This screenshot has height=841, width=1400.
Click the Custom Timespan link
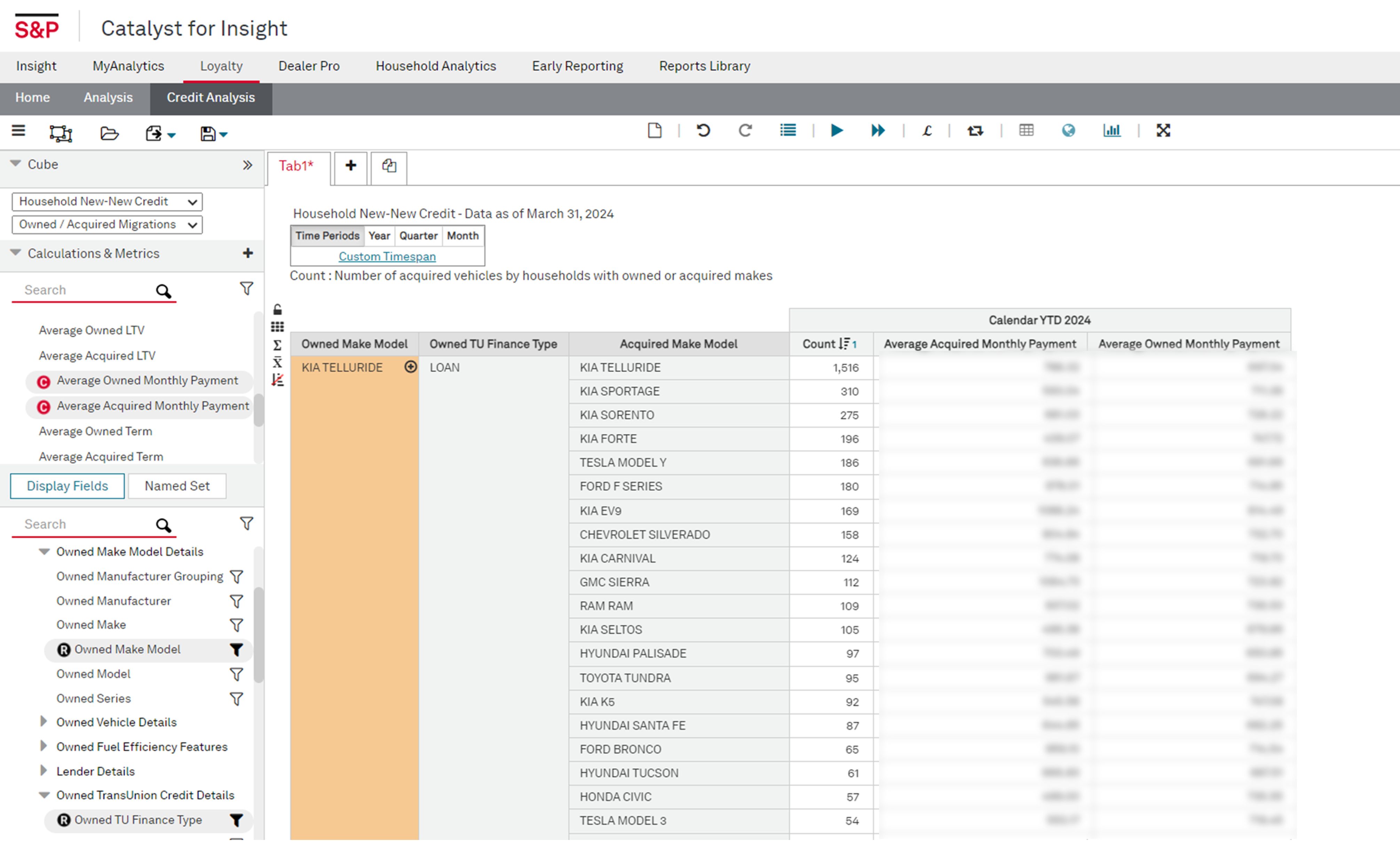point(387,256)
